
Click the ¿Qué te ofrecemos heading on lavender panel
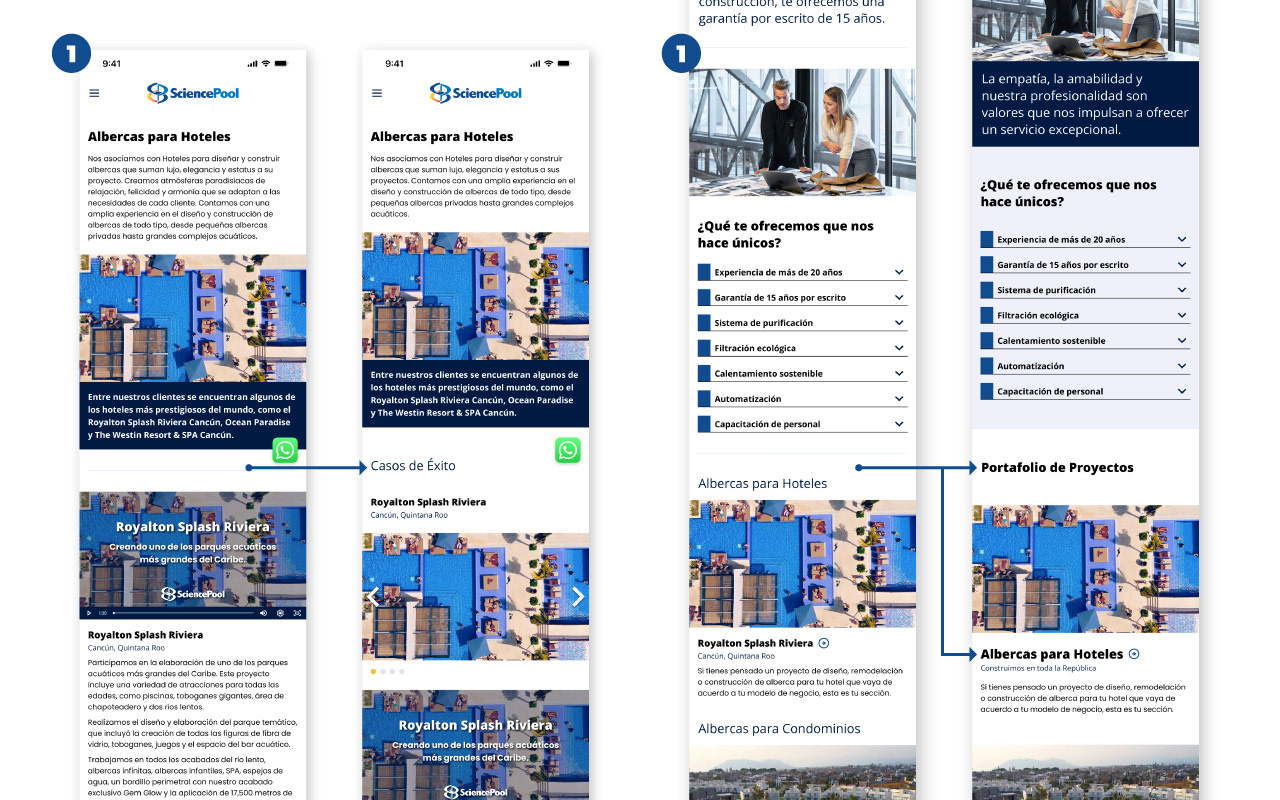(1068, 193)
